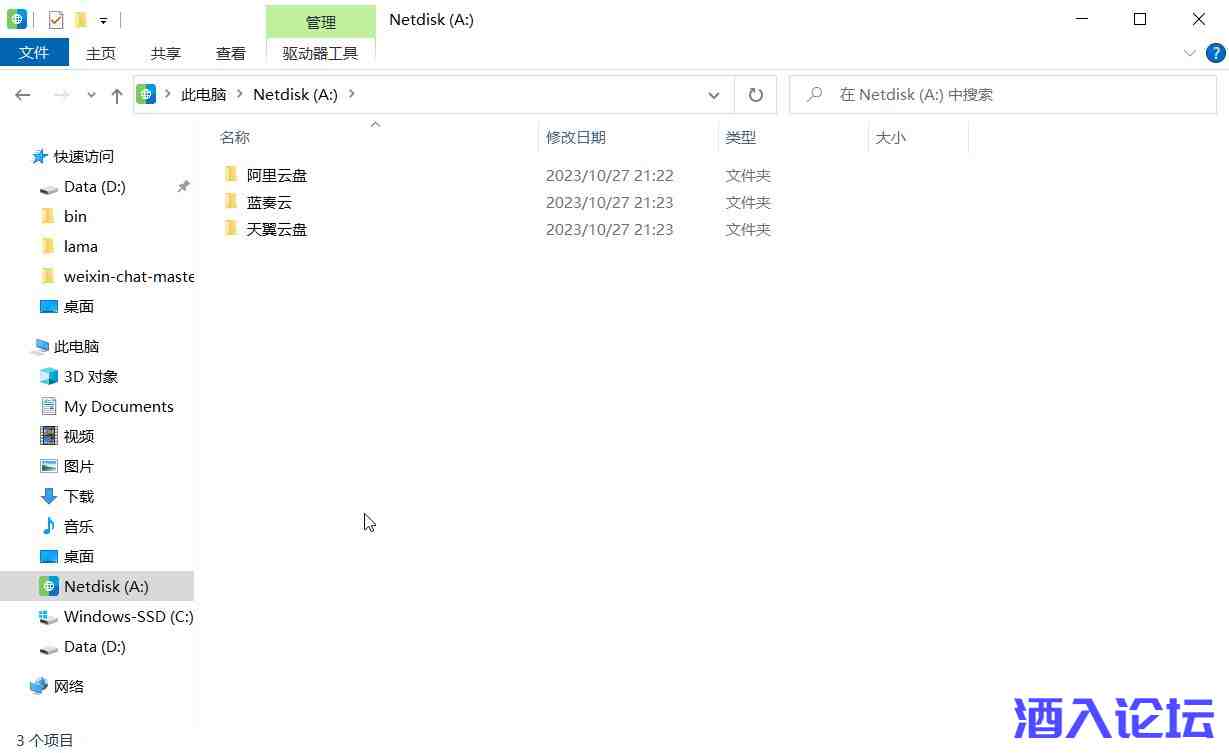Click the 阿里云盘 folder icon

click(x=231, y=174)
